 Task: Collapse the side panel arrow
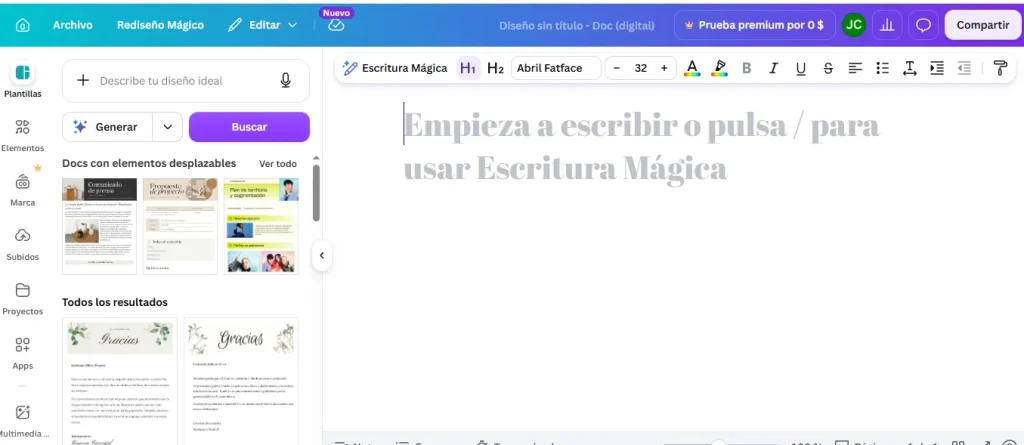[x=321, y=255]
